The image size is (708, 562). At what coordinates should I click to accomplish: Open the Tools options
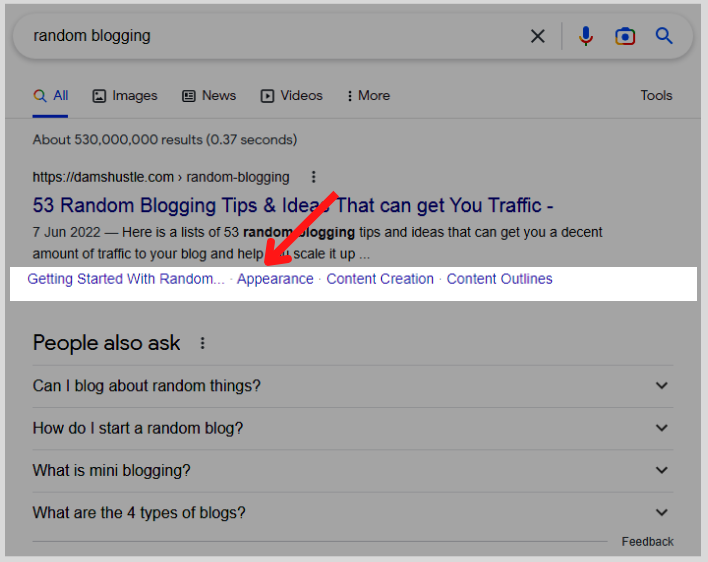pyautogui.click(x=657, y=96)
